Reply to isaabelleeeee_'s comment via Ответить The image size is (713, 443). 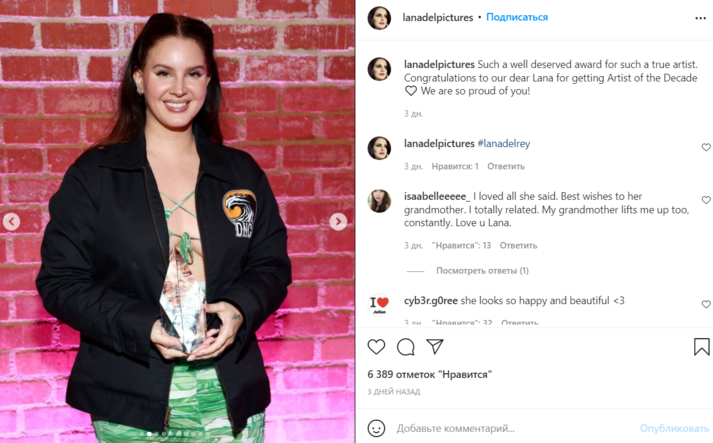pos(518,246)
